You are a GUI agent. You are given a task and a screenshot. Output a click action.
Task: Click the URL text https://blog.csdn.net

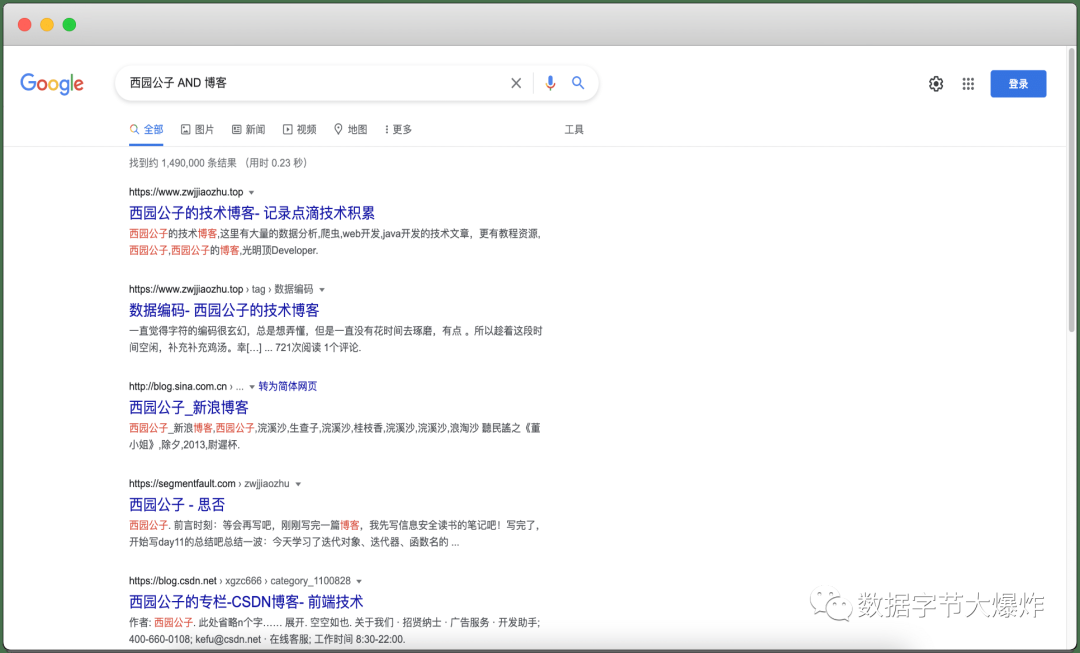(x=173, y=581)
